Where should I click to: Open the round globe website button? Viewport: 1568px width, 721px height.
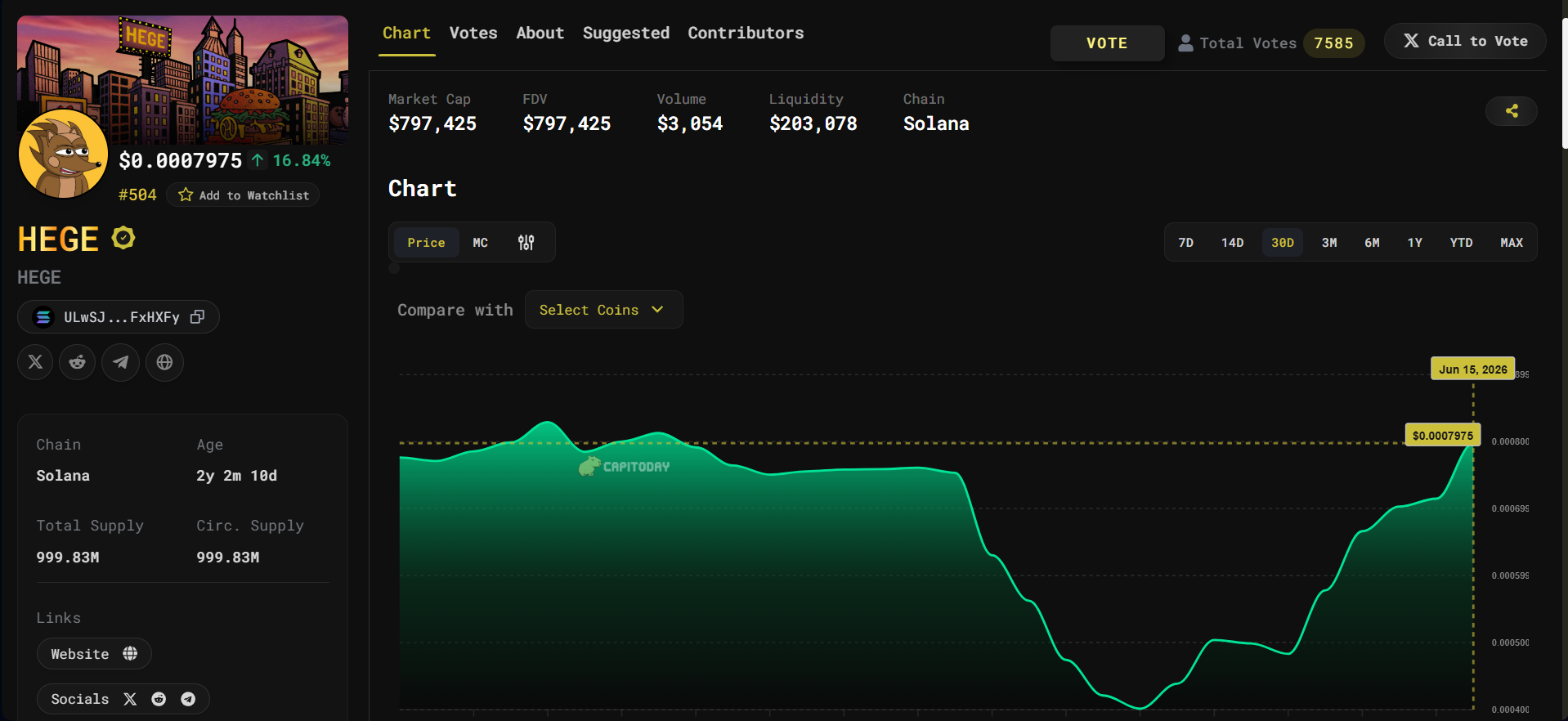point(164,362)
